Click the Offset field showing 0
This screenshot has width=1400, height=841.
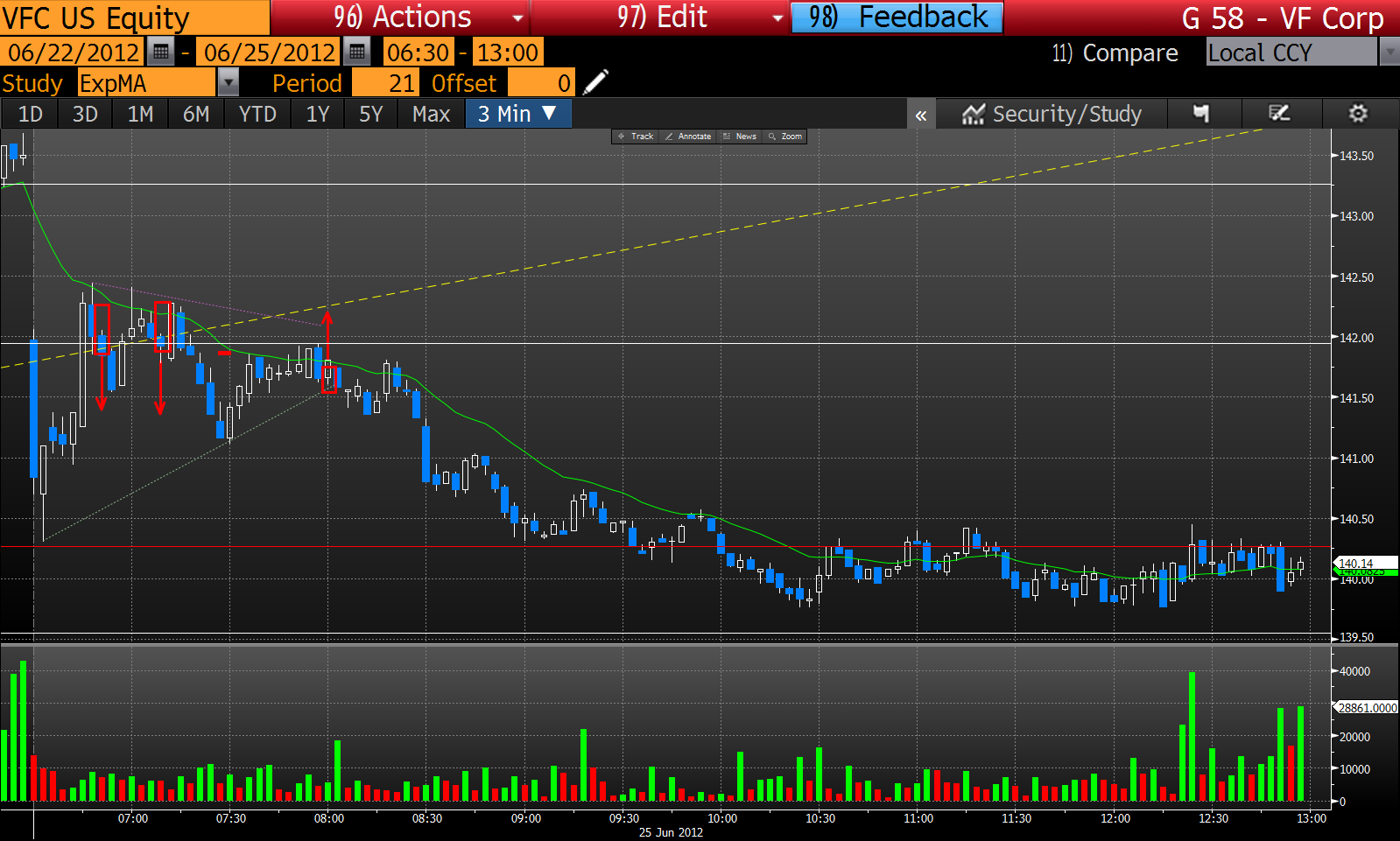click(x=541, y=83)
